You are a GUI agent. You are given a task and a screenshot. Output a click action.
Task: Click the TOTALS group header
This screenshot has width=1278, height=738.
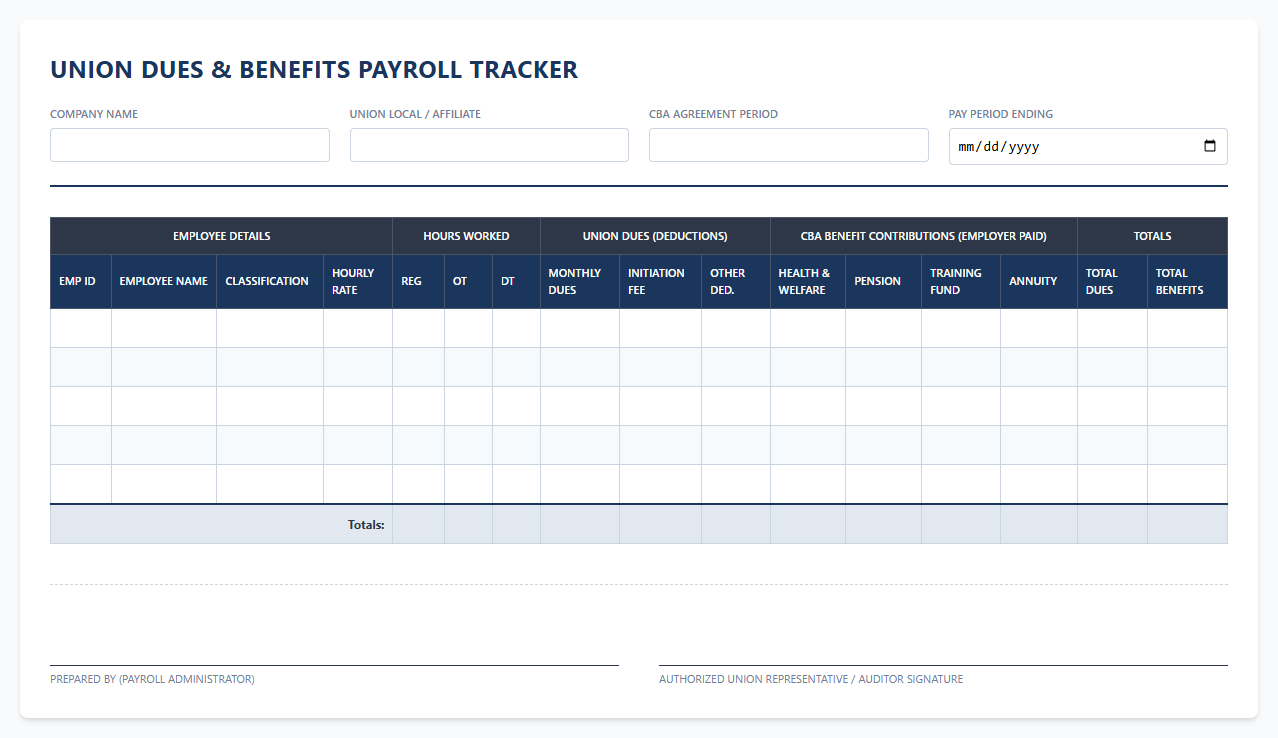(x=1153, y=236)
